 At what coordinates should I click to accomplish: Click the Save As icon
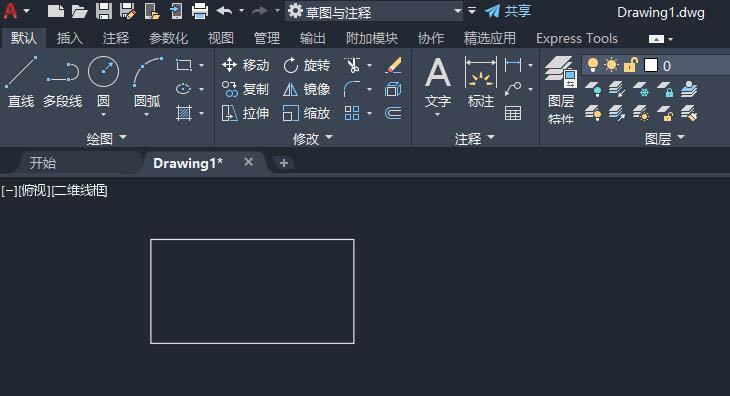click(128, 11)
